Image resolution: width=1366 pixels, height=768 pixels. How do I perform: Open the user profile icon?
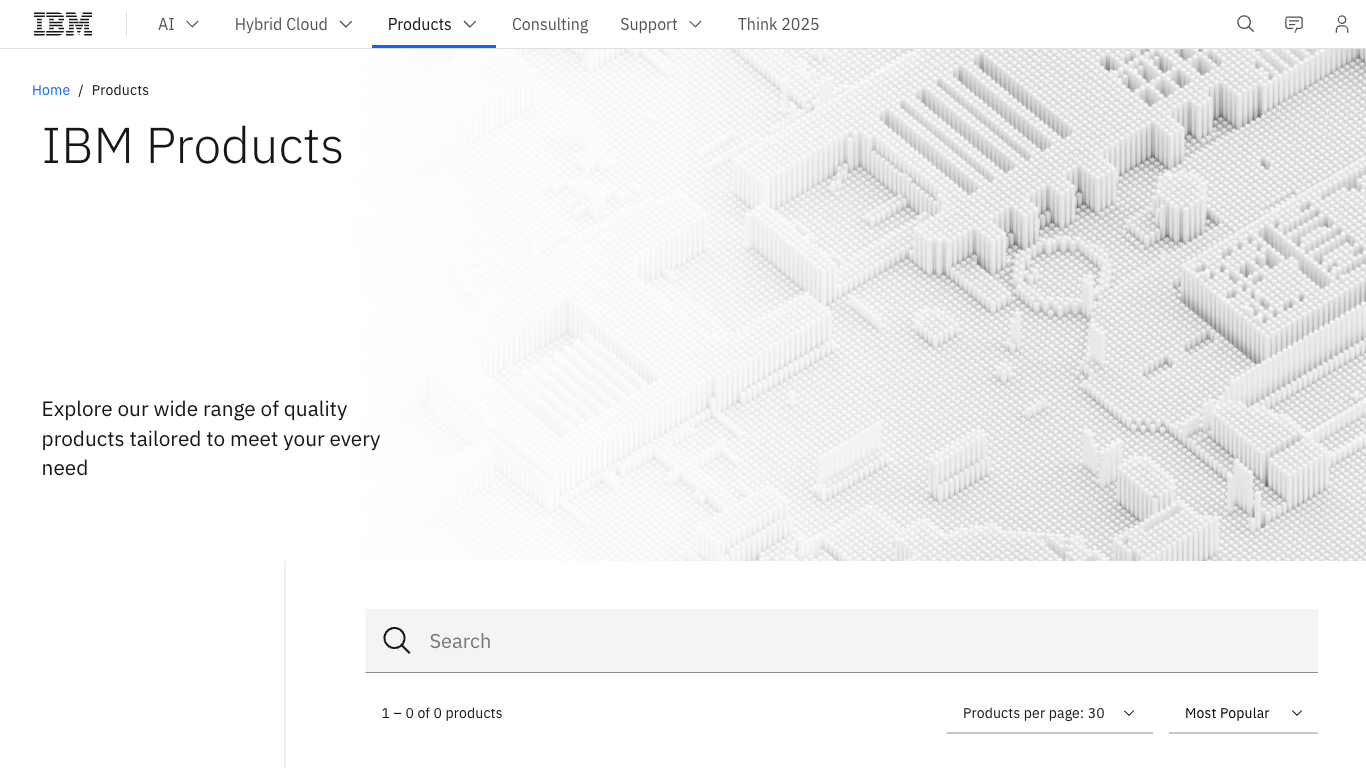[1342, 24]
